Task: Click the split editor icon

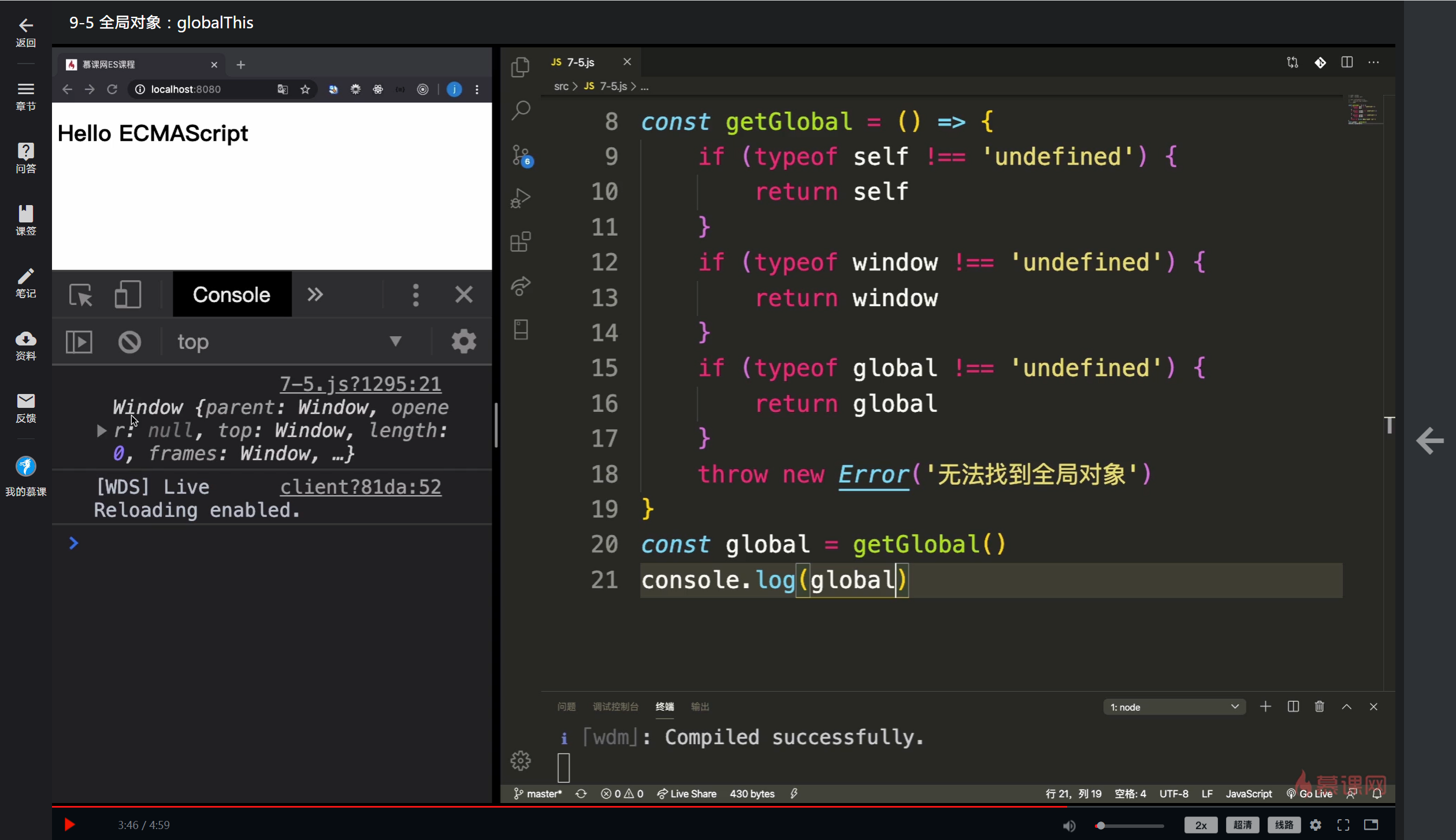Action: point(1347,62)
